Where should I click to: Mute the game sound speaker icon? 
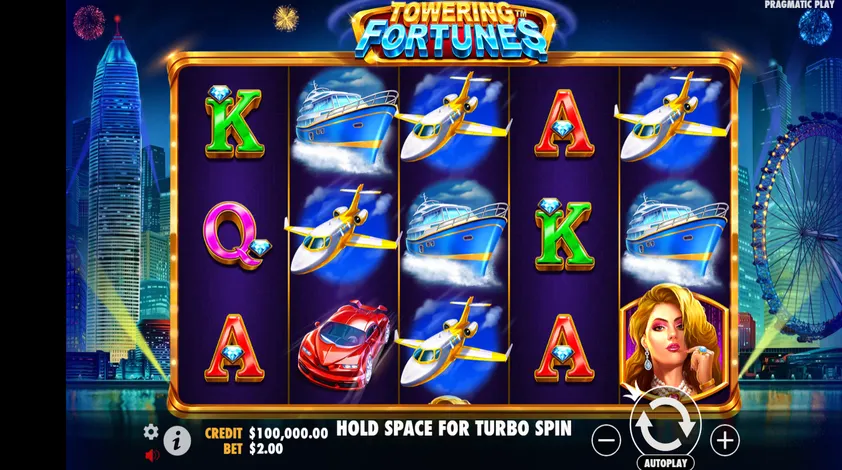(152, 455)
